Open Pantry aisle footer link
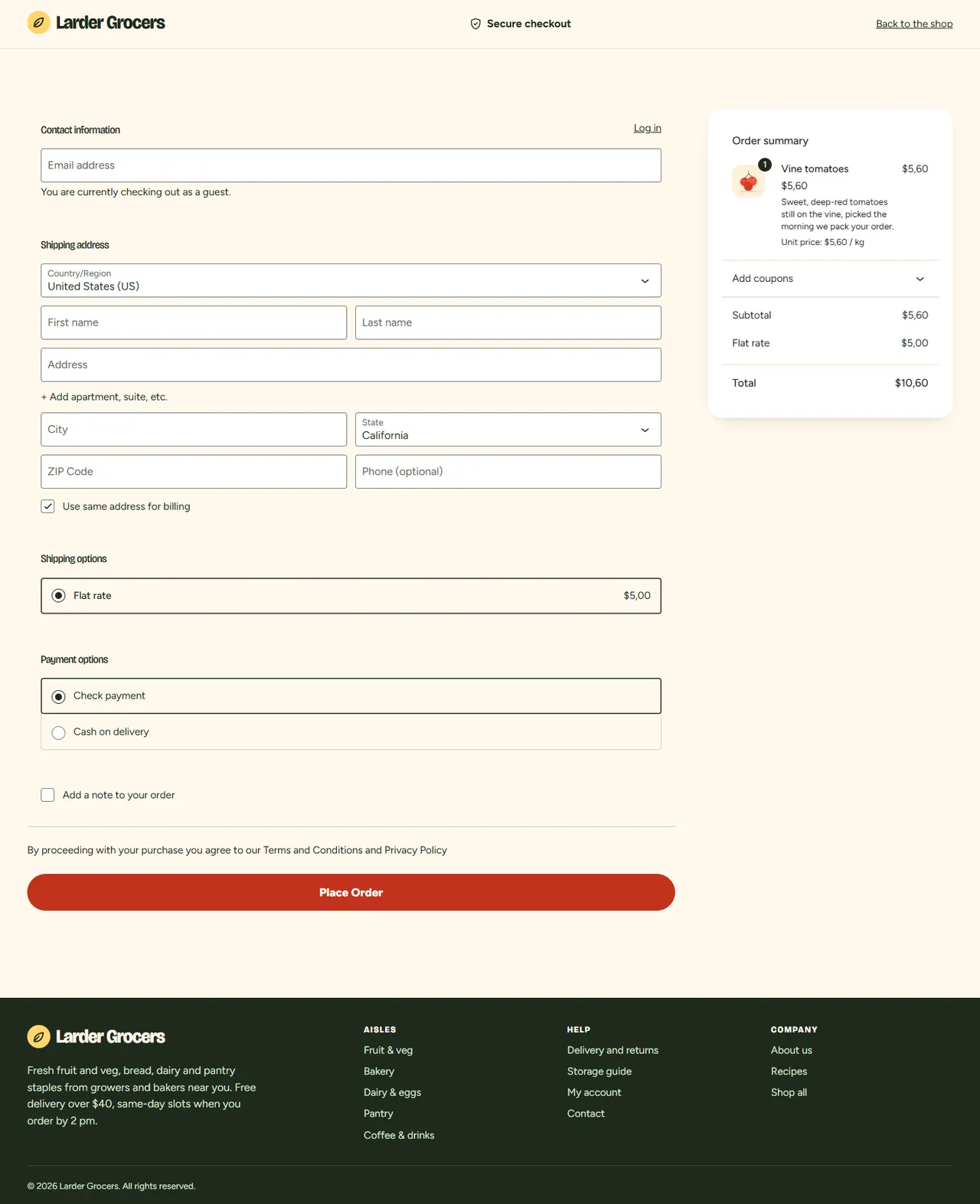980x1204 pixels. coord(378,1114)
